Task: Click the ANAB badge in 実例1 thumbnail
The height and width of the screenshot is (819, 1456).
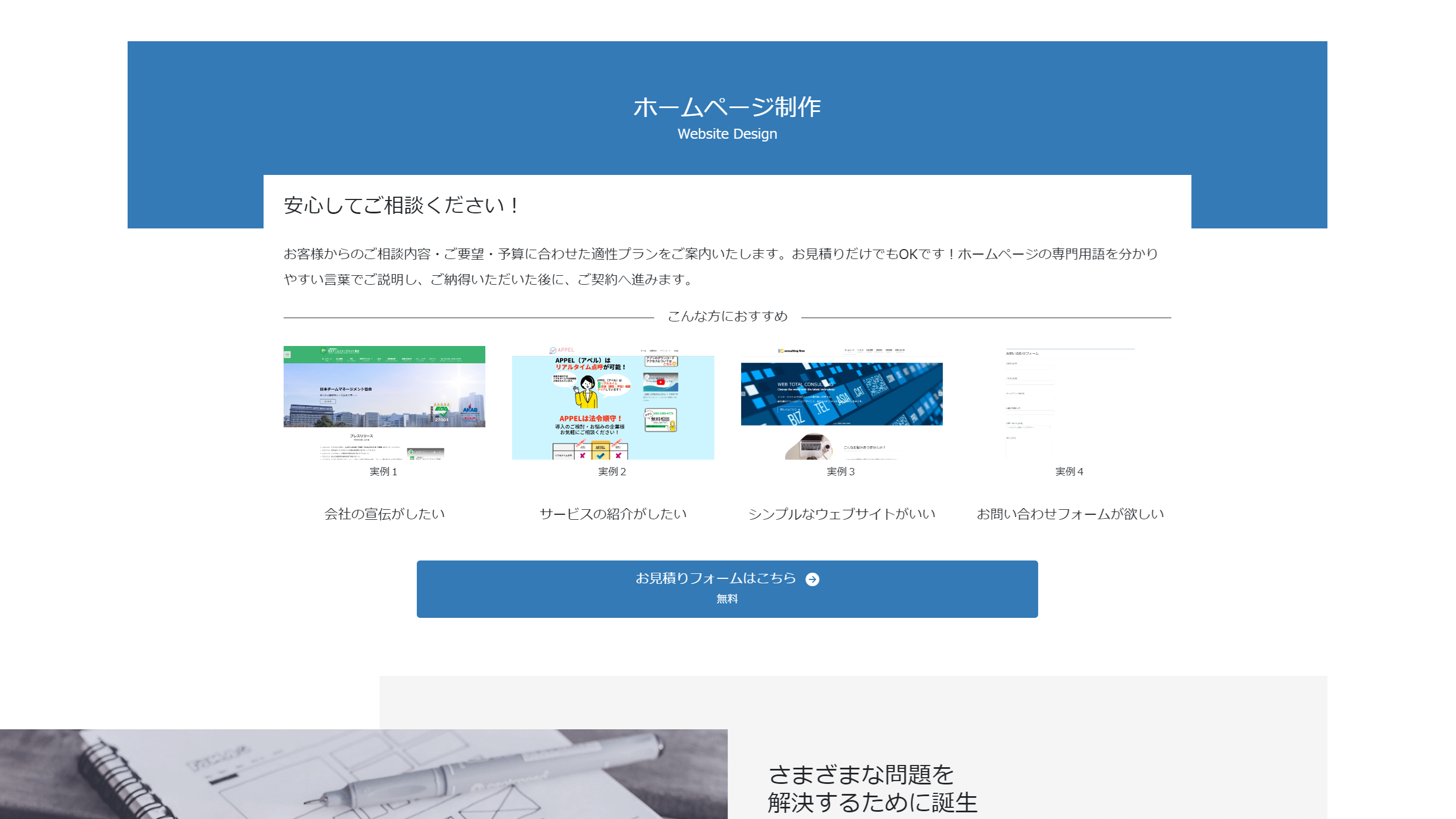Action: pyautogui.click(x=470, y=410)
